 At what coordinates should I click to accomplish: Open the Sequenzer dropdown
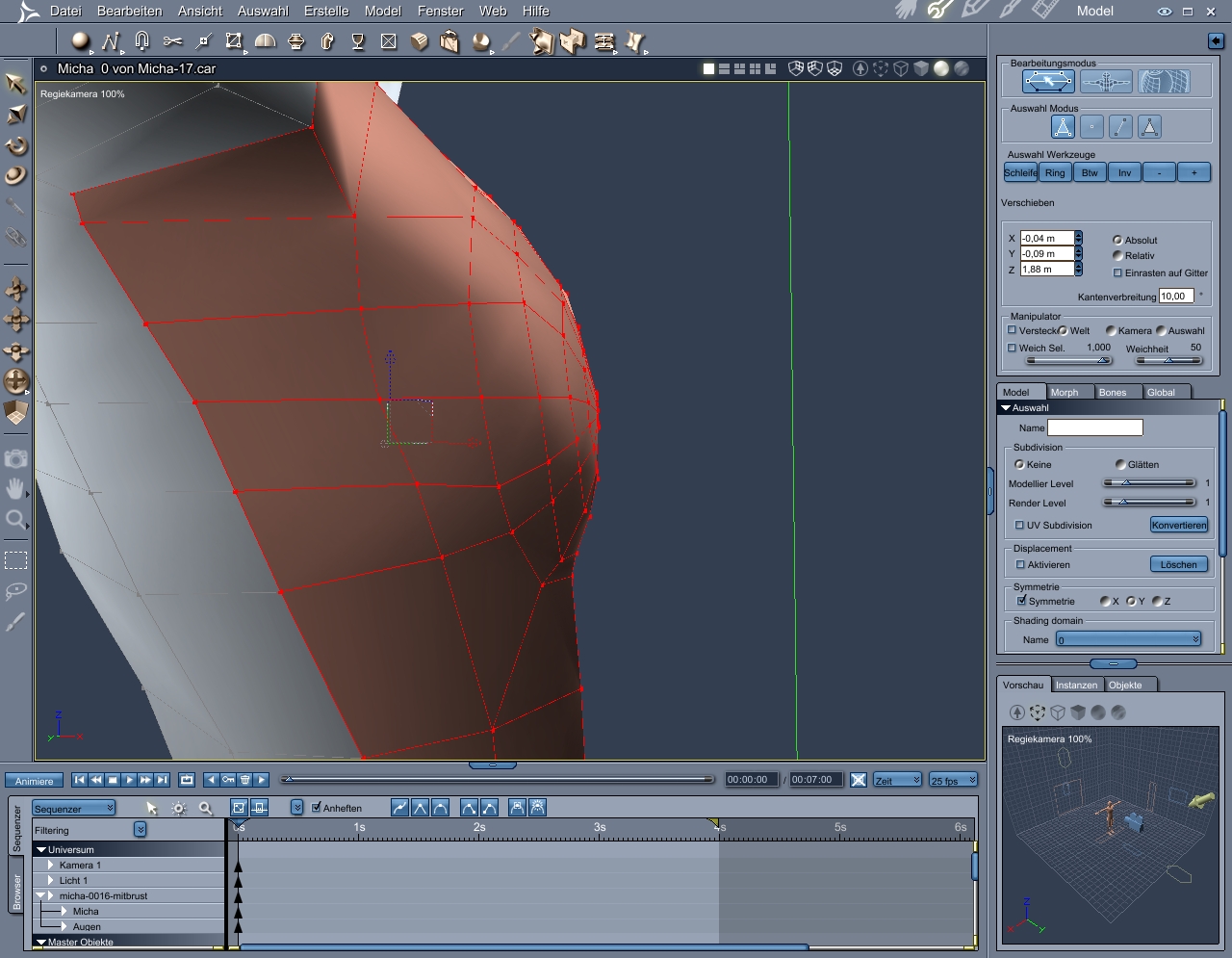74,808
